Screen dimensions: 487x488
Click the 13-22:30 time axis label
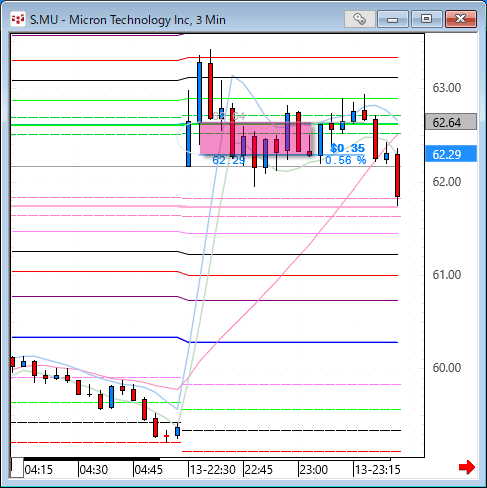pos(213,470)
